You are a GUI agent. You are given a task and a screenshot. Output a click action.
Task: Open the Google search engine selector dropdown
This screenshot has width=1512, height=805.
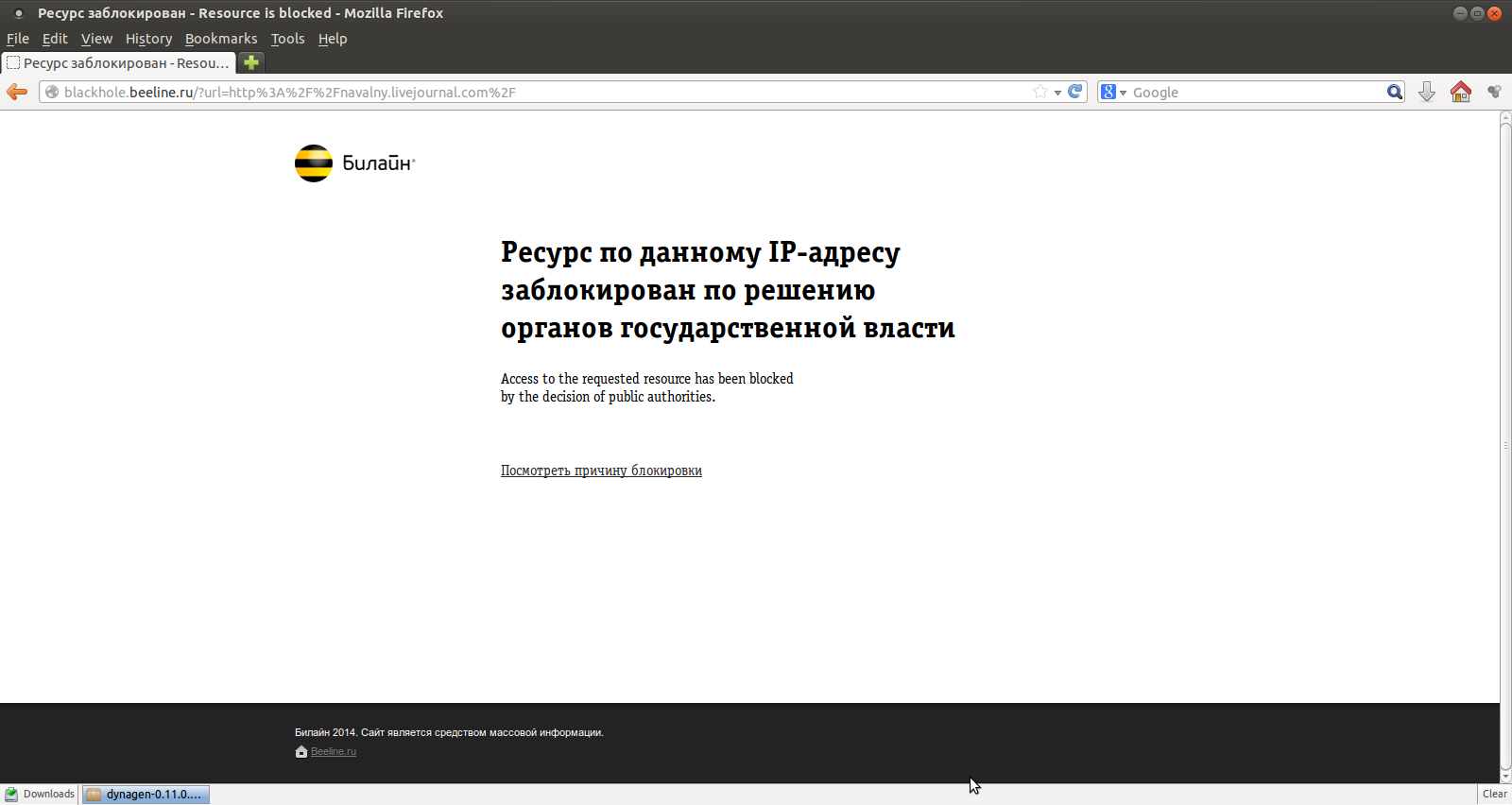pos(1113,92)
